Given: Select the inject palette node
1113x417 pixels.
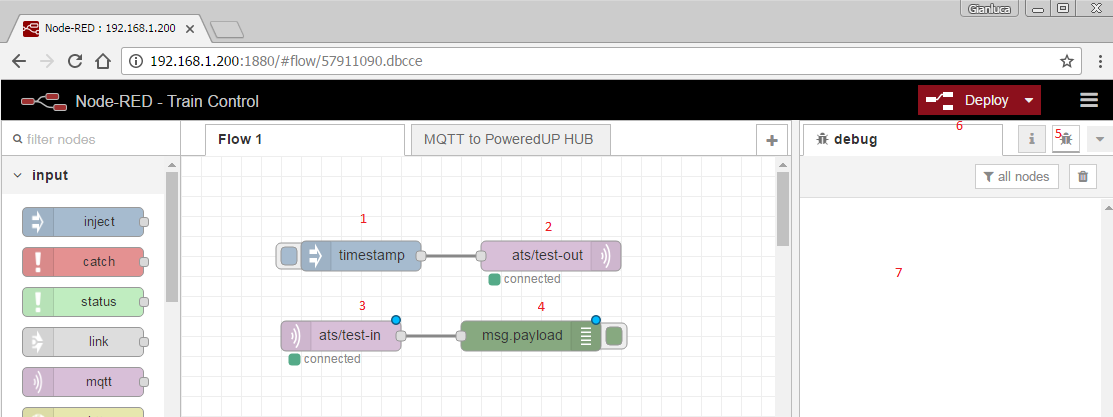Looking at the screenshot, I should [82, 222].
